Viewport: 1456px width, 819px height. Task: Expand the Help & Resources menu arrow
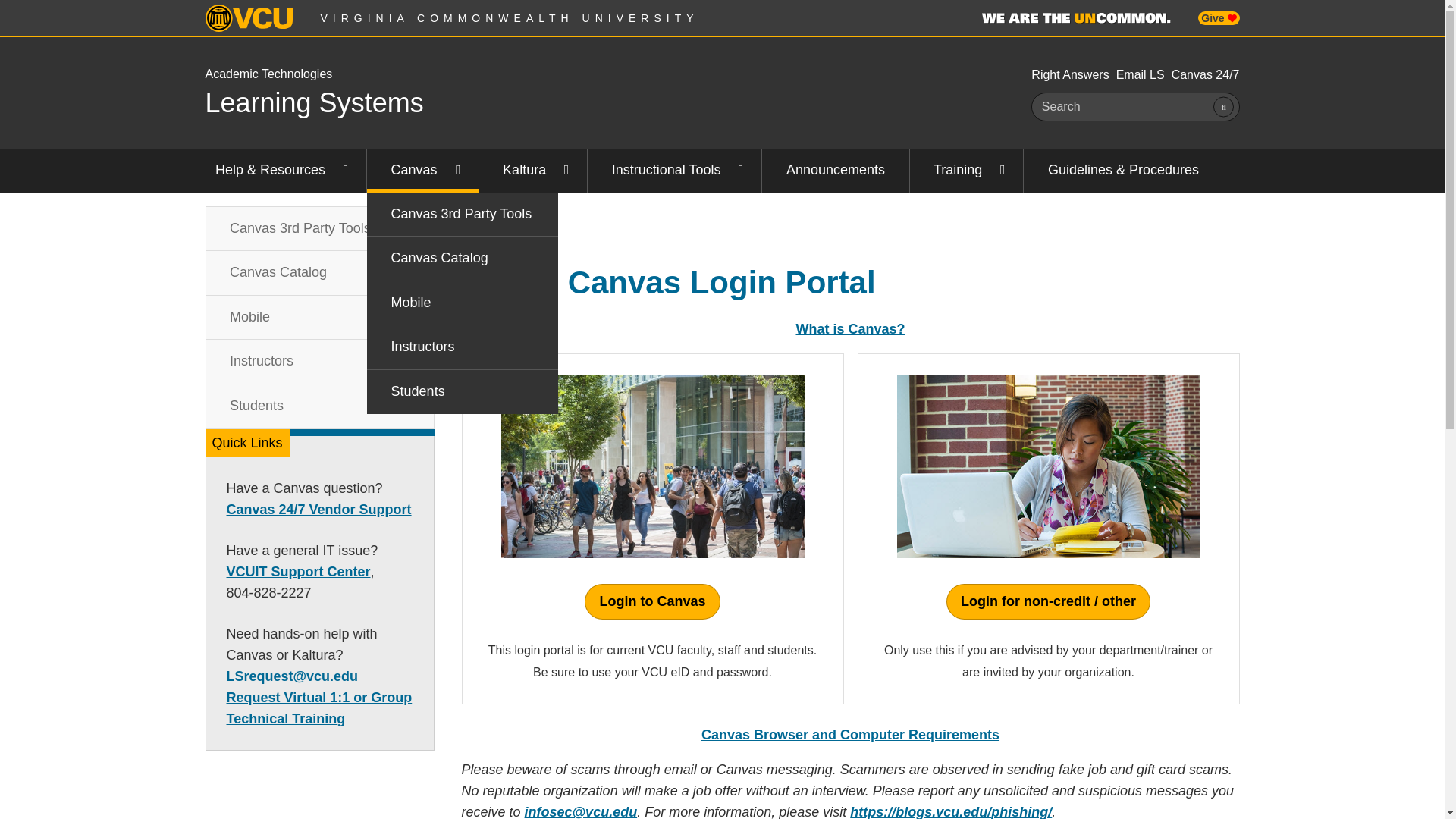(346, 171)
